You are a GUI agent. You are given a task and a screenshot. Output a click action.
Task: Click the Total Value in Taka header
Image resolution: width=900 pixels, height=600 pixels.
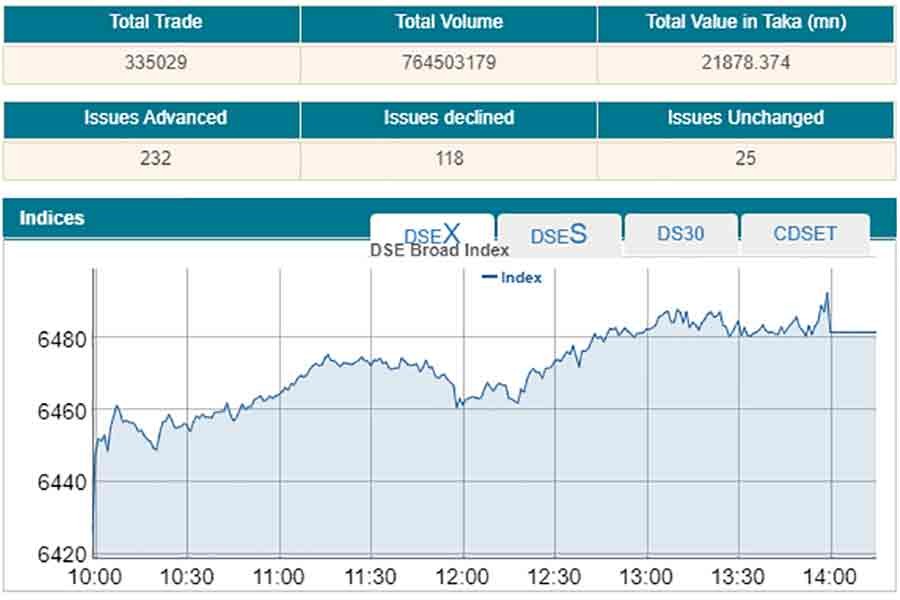(742, 21)
